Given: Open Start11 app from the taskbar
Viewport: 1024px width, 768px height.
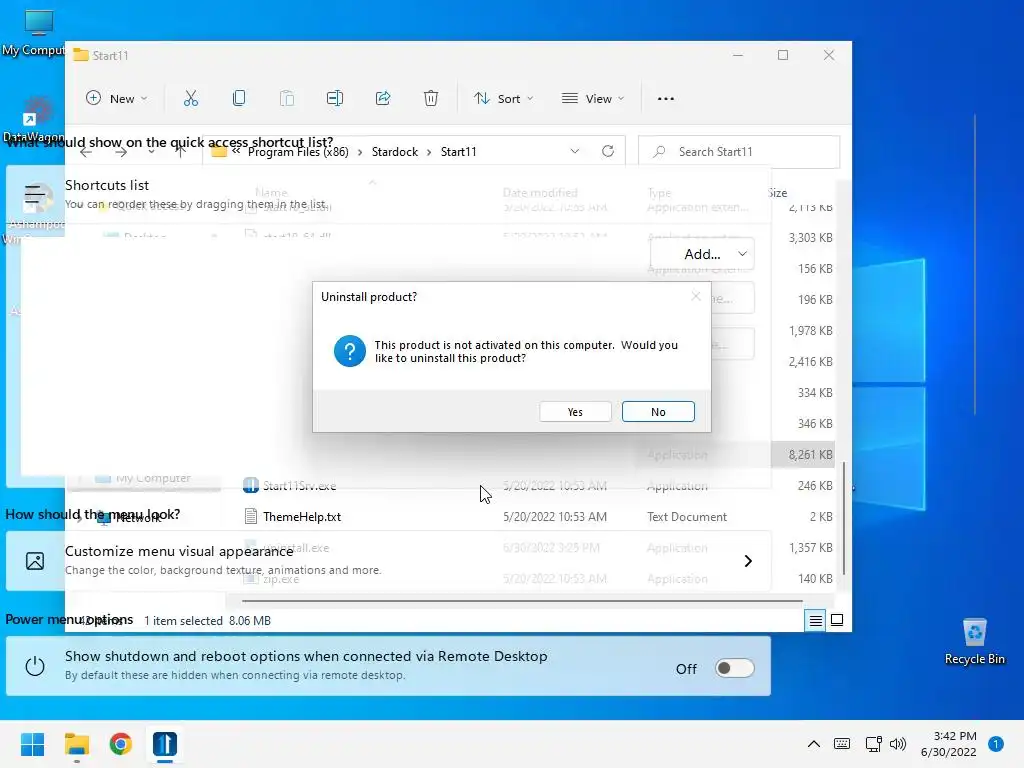Looking at the screenshot, I should tap(165, 744).
